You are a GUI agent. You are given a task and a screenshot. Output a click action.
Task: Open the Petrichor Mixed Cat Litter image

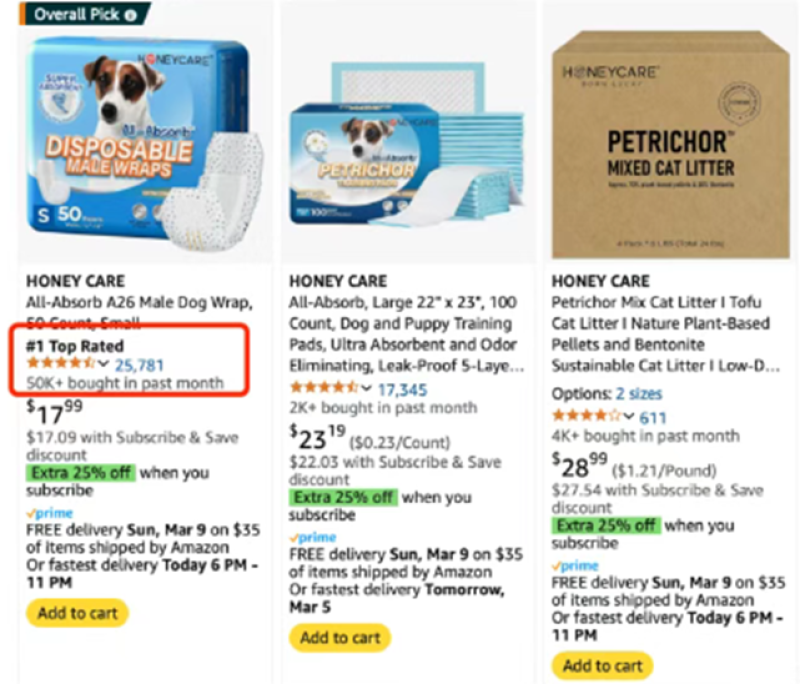pyautogui.click(x=670, y=144)
